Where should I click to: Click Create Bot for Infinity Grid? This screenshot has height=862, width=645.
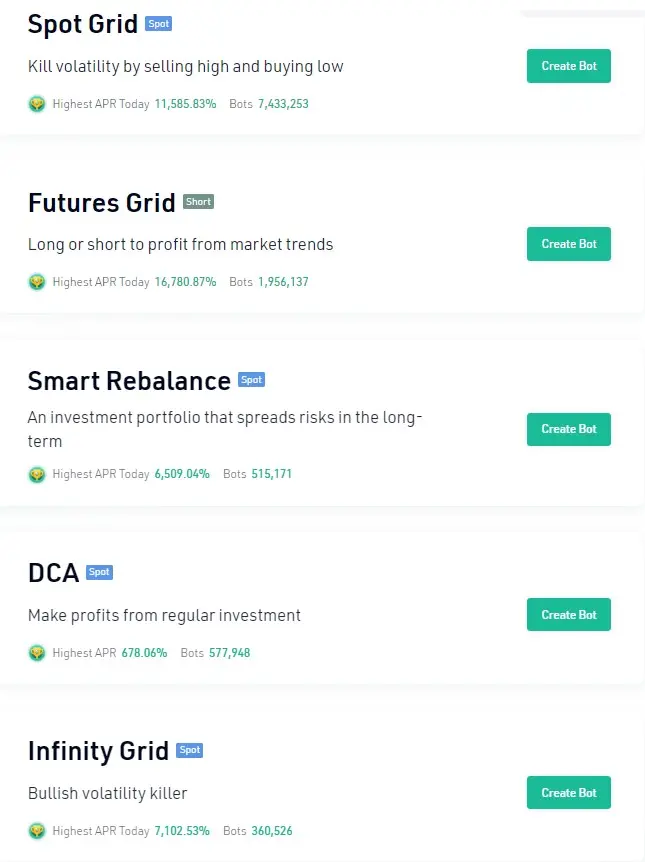[569, 792]
